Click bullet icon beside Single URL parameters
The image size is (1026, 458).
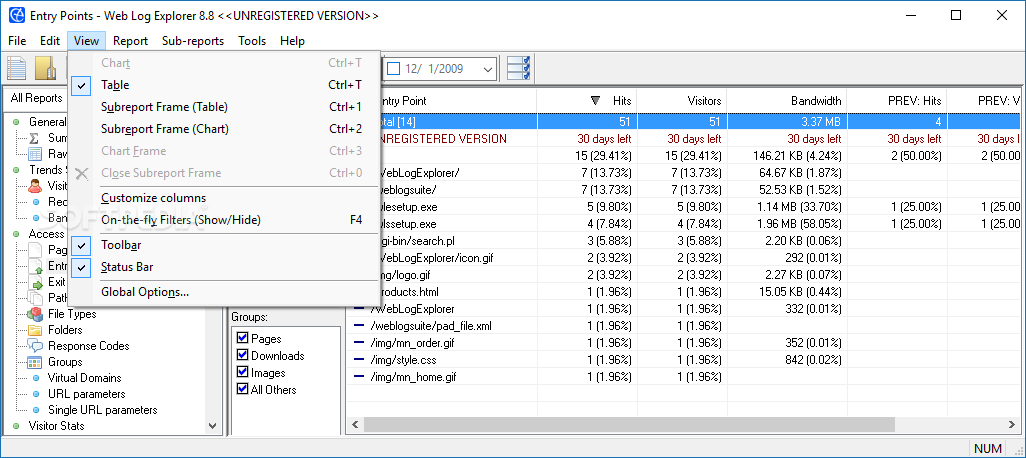click(x=36, y=410)
